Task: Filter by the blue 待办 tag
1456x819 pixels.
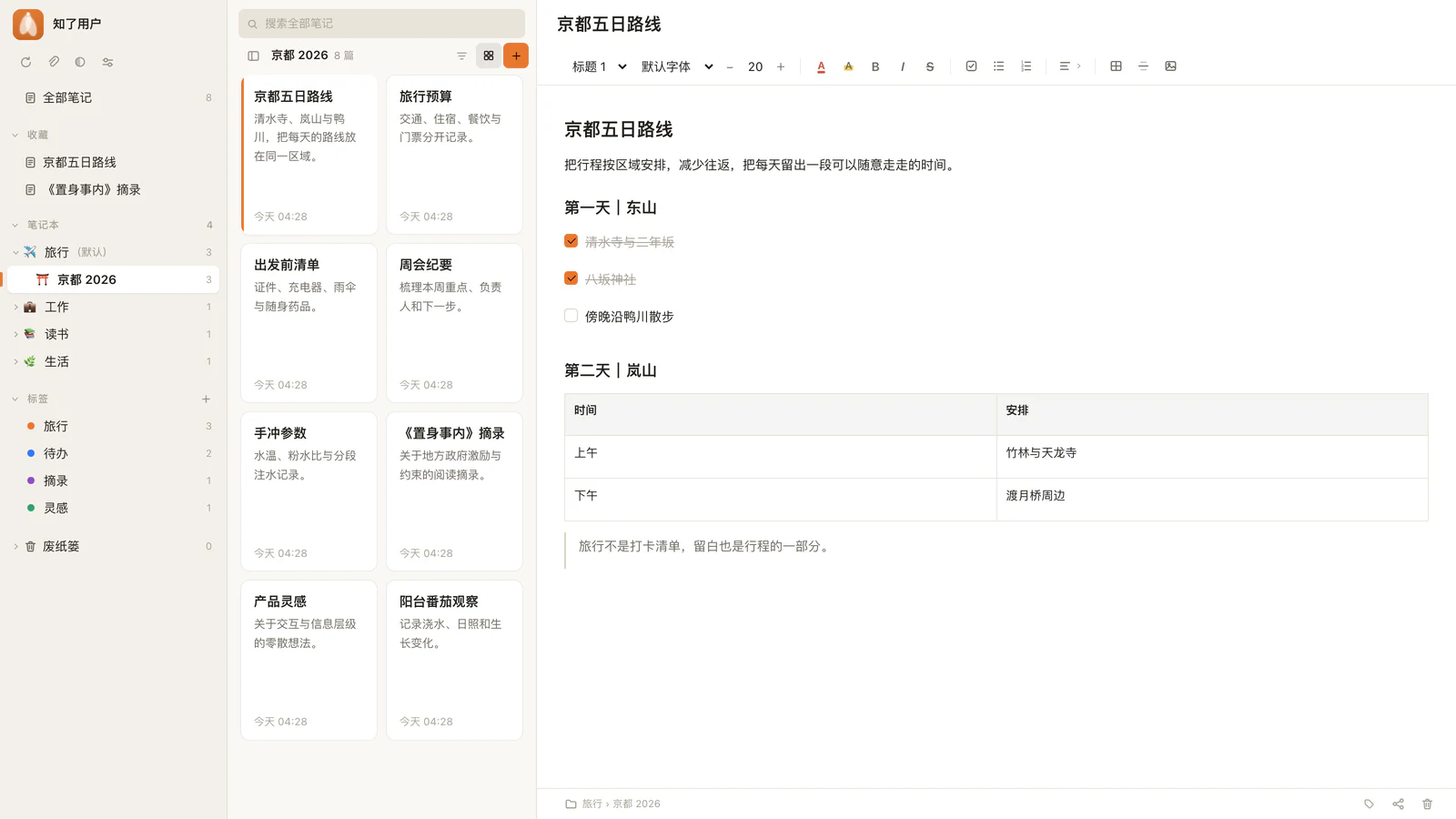Action: pyautogui.click(x=113, y=453)
